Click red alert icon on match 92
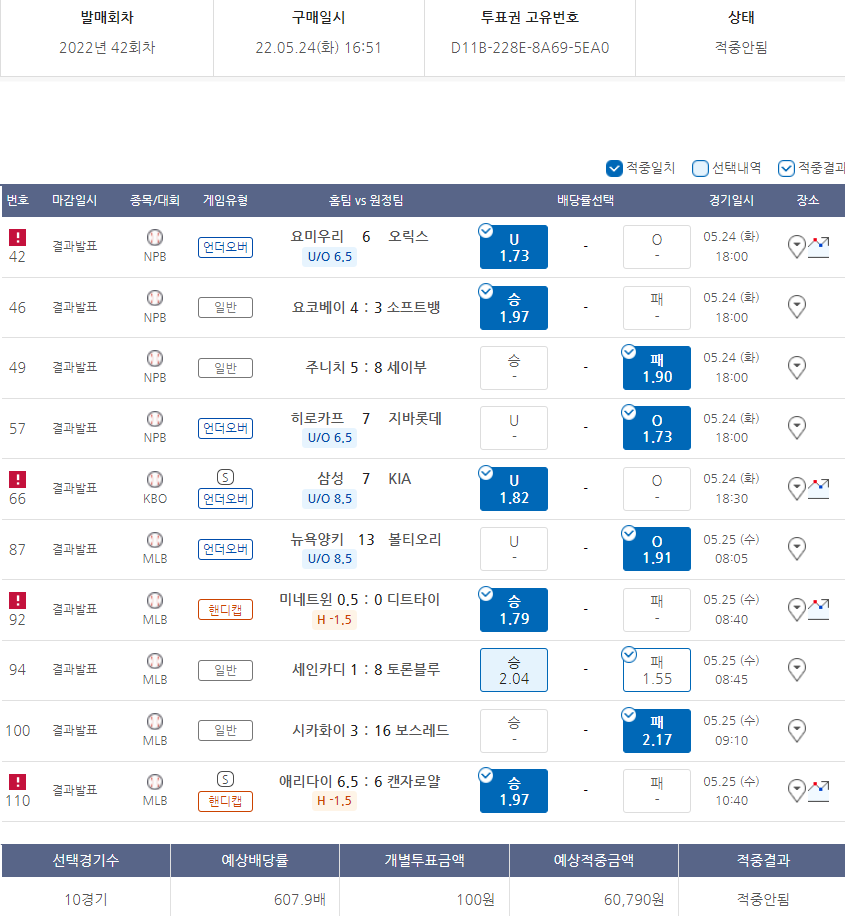This screenshot has height=916, width=845. [x=18, y=600]
